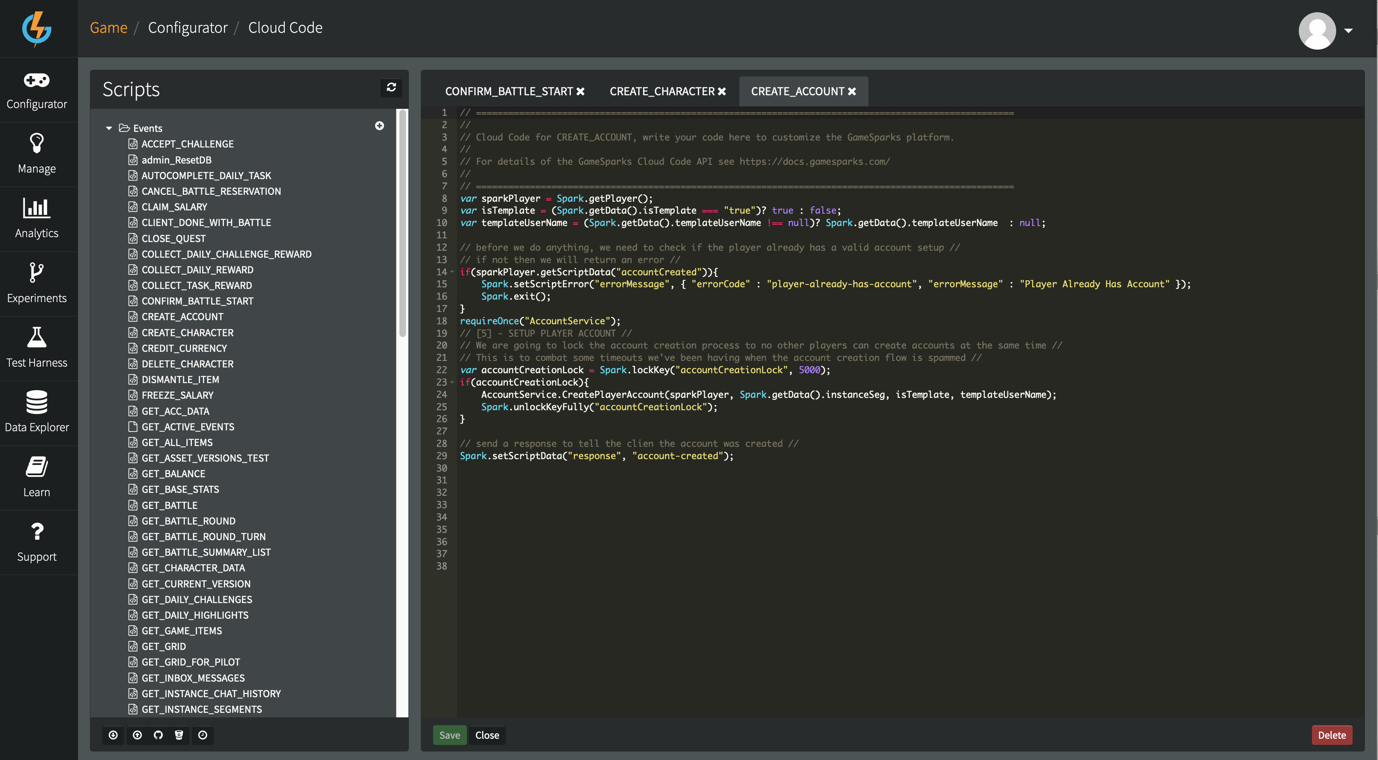This screenshot has height=760, width=1378.
Task: Close the CONFIRM_BATTLE_START tab
Action: (580, 91)
